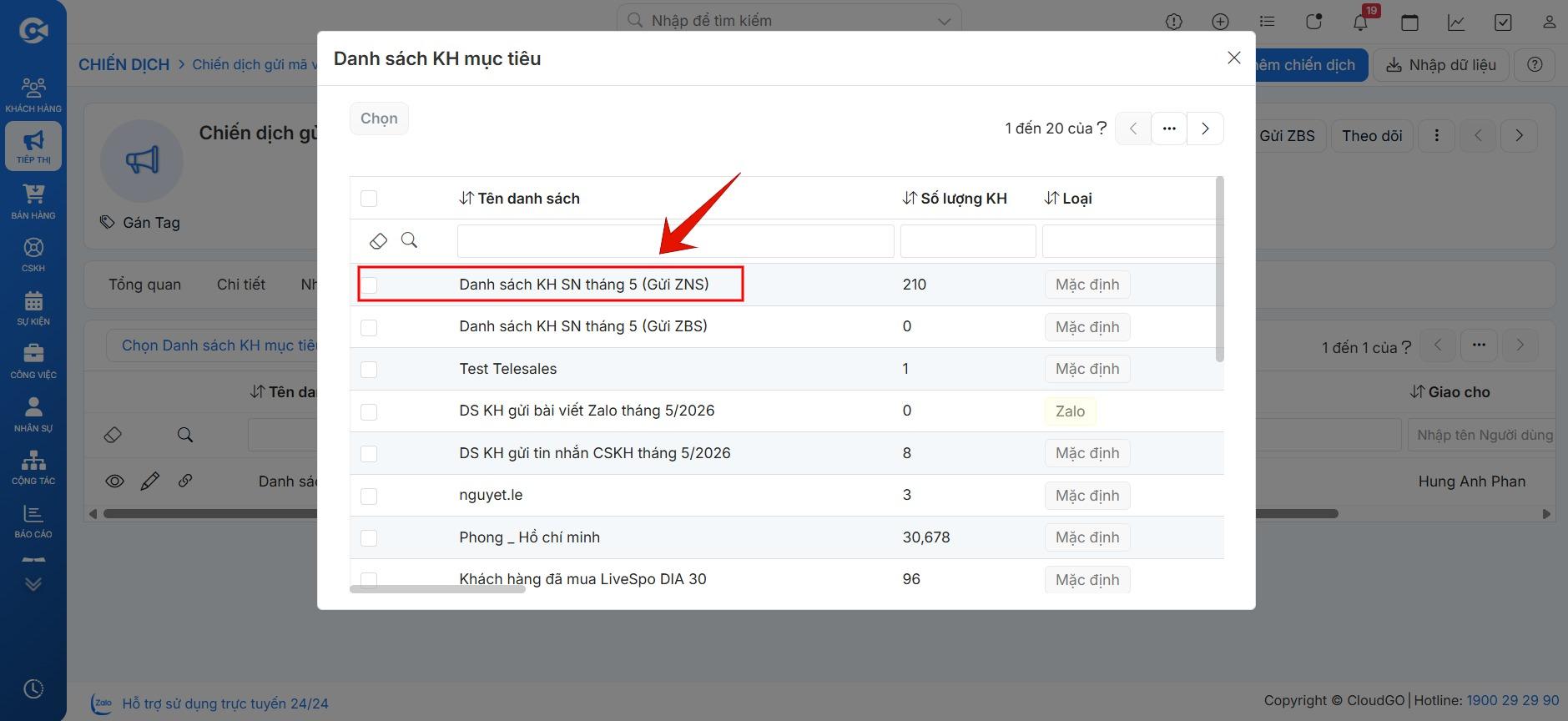Open the Báo Cáo reports module
Screen dimensions: 1568x721
click(33, 521)
